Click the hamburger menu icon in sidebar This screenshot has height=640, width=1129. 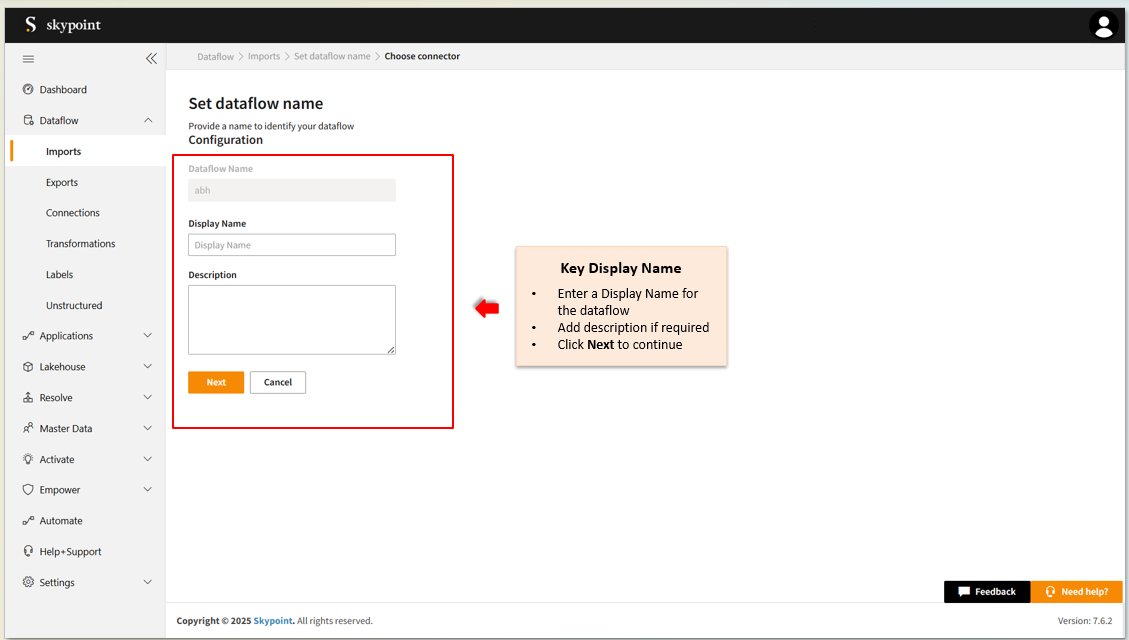tap(28, 59)
